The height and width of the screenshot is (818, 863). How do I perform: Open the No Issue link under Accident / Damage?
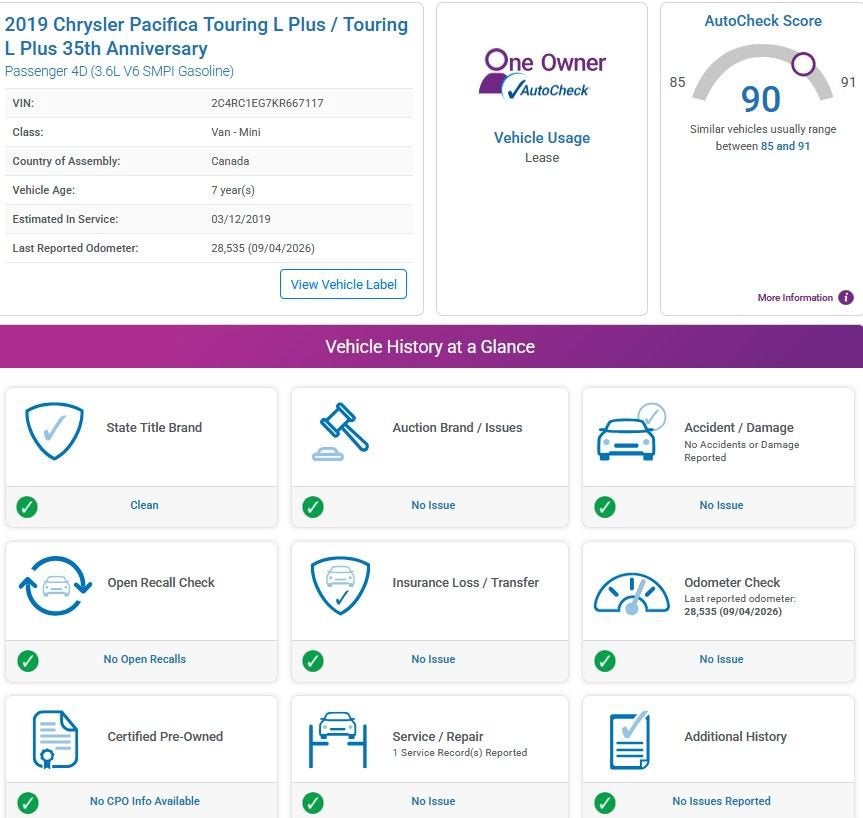click(721, 505)
